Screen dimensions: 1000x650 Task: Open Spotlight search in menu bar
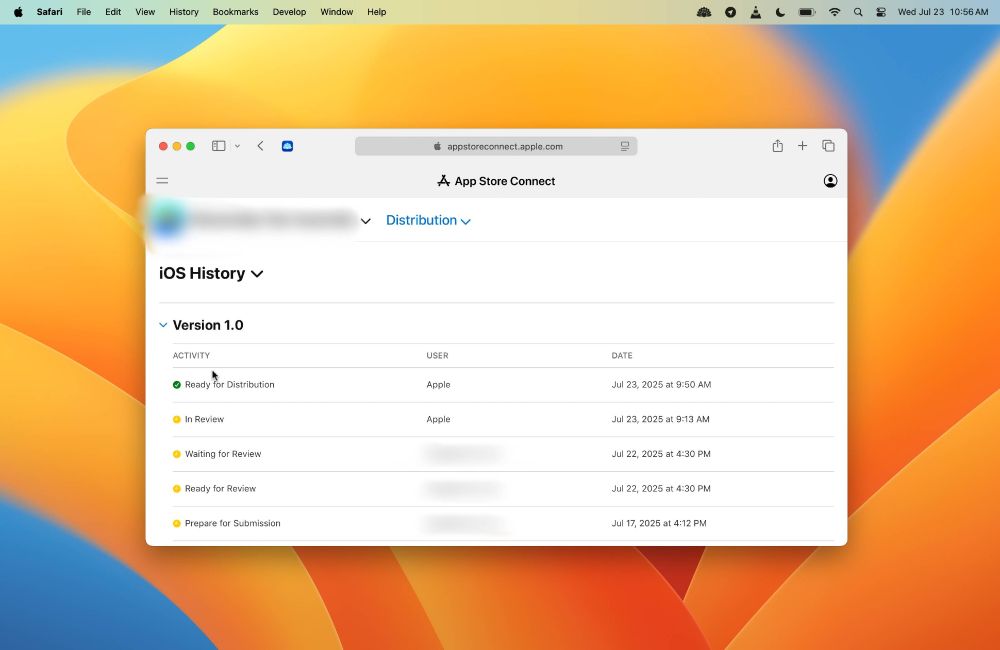click(x=858, y=11)
